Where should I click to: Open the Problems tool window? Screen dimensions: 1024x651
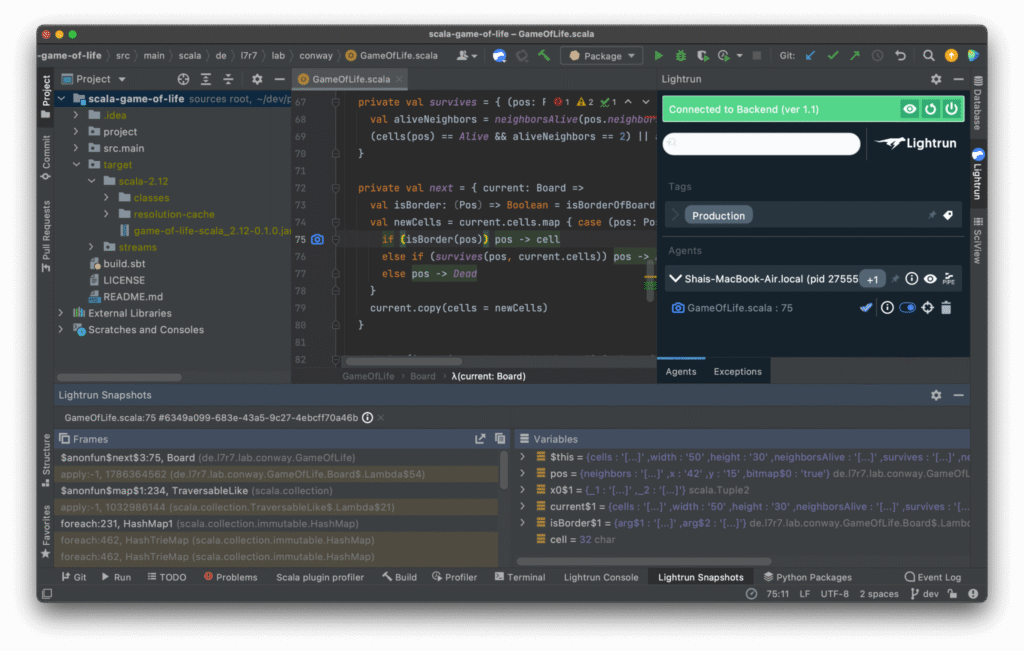point(230,576)
